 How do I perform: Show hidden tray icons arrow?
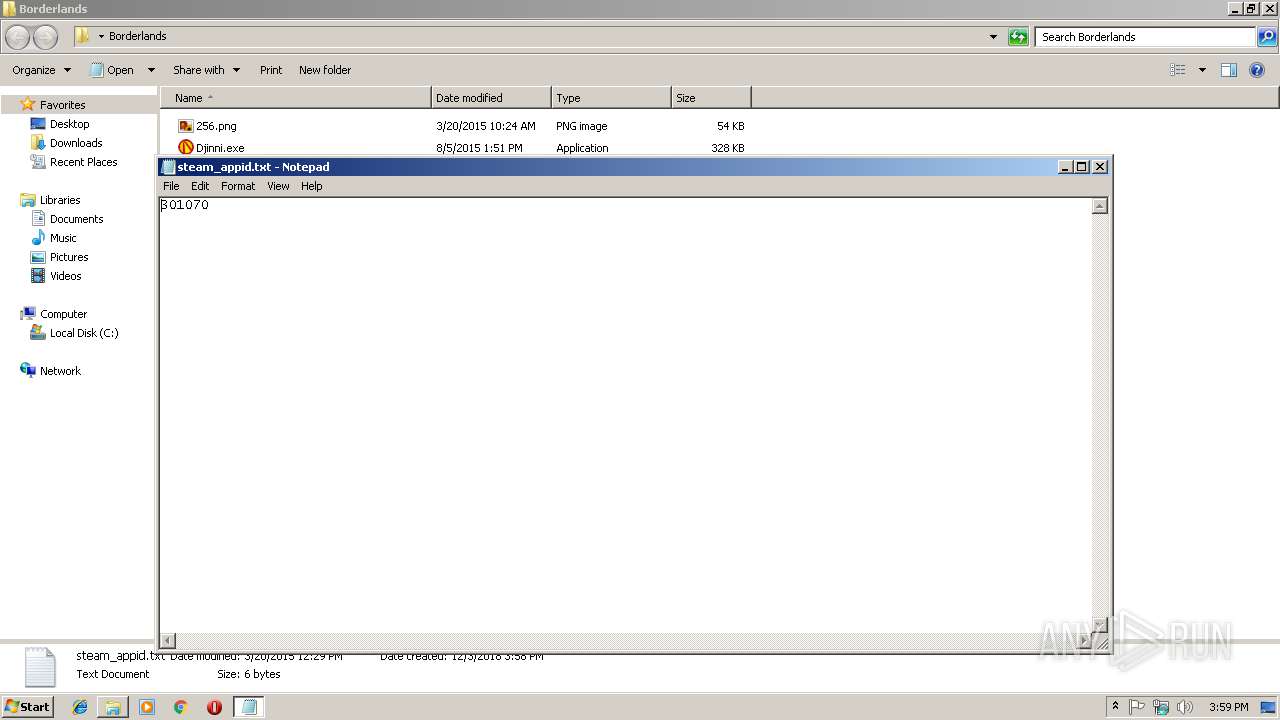tap(1115, 707)
